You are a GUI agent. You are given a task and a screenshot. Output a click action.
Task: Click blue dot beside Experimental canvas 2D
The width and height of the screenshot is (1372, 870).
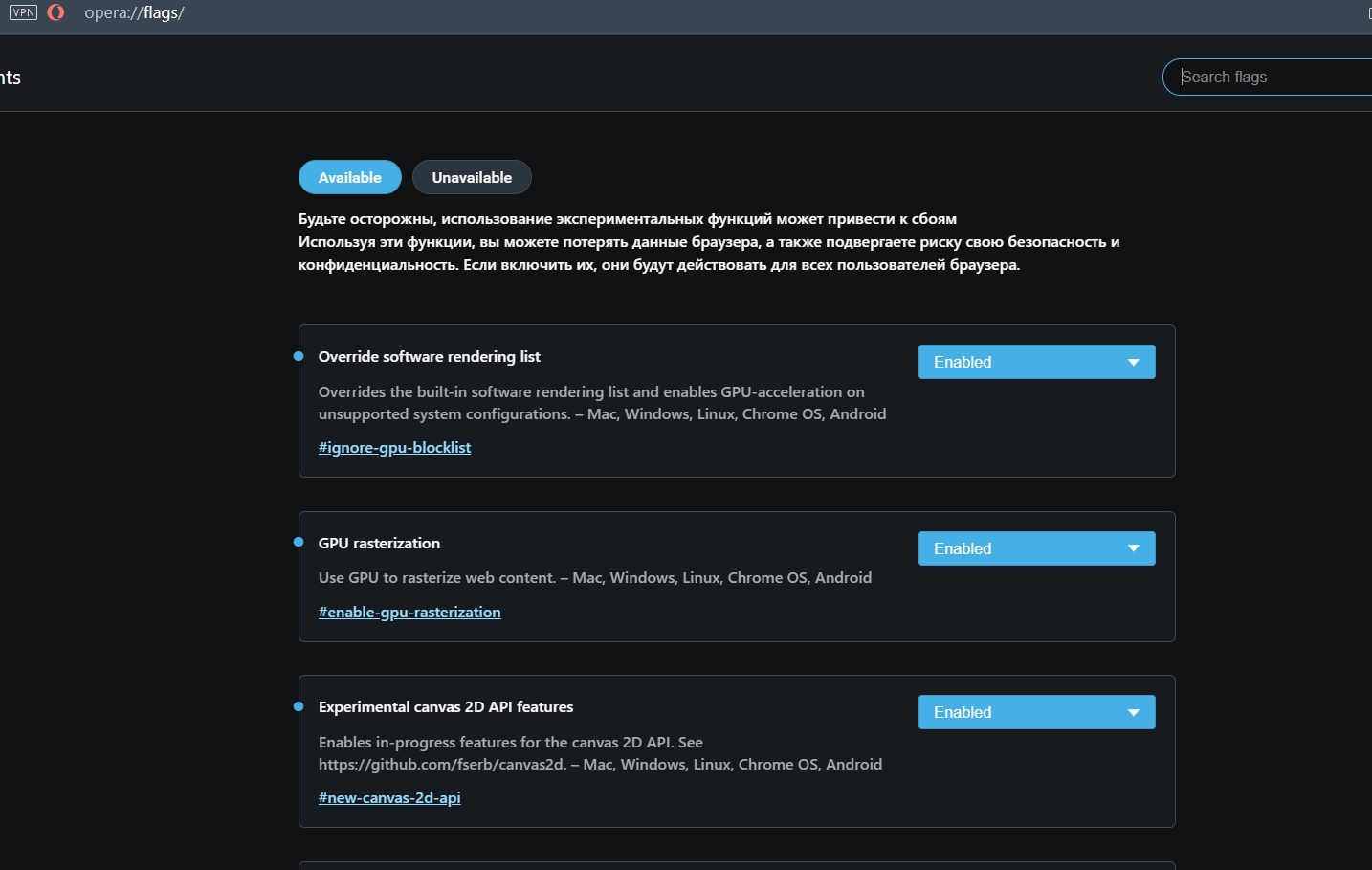click(x=299, y=706)
